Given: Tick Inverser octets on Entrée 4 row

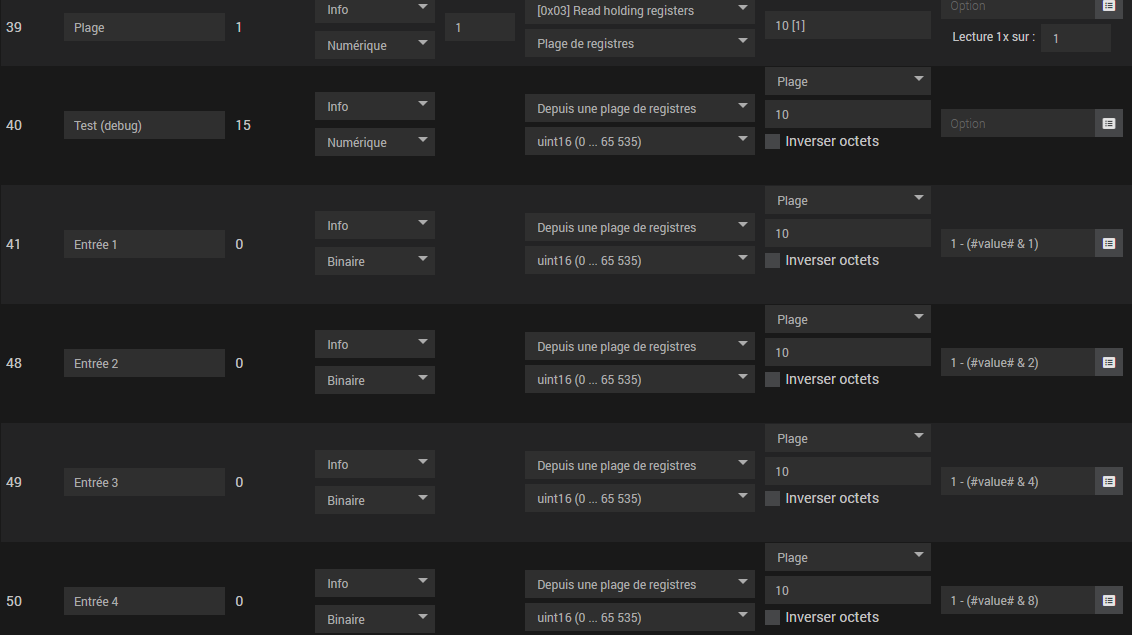Looking at the screenshot, I should click(772, 618).
